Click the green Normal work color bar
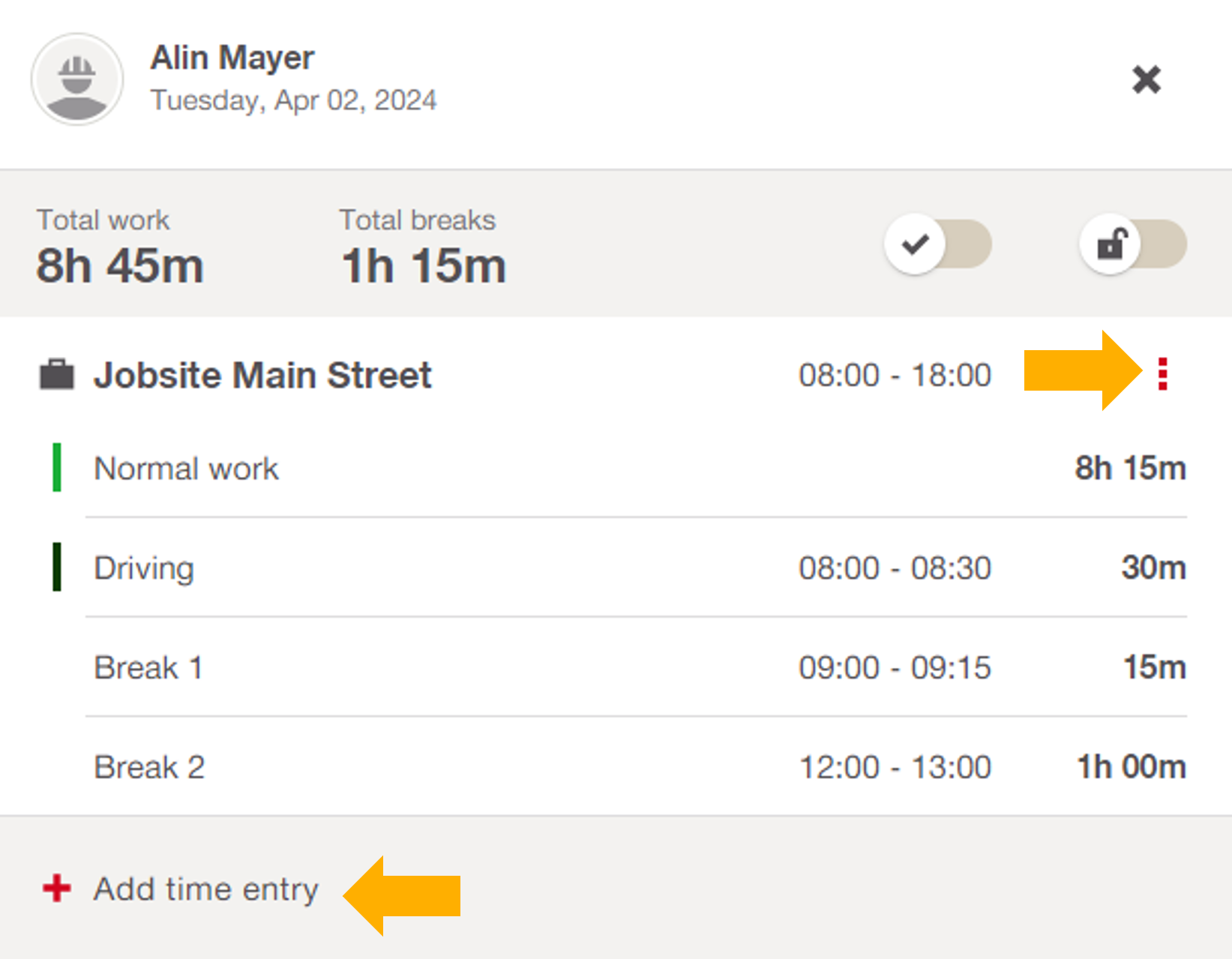Viewport: 1232px width, 959px height. [x=57, y=468]
